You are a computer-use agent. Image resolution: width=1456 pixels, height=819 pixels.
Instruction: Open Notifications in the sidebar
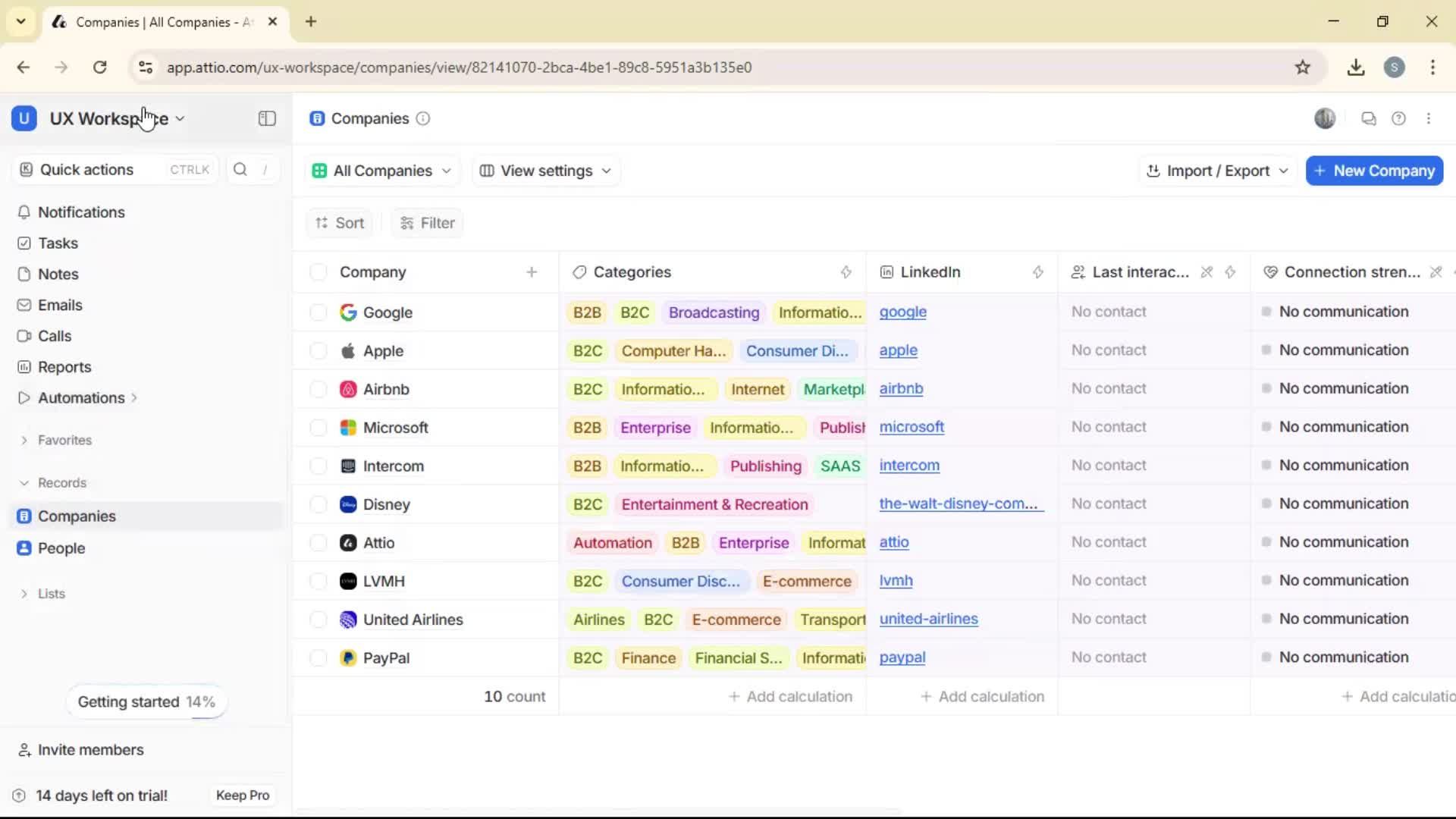click(x=81, y=212)
